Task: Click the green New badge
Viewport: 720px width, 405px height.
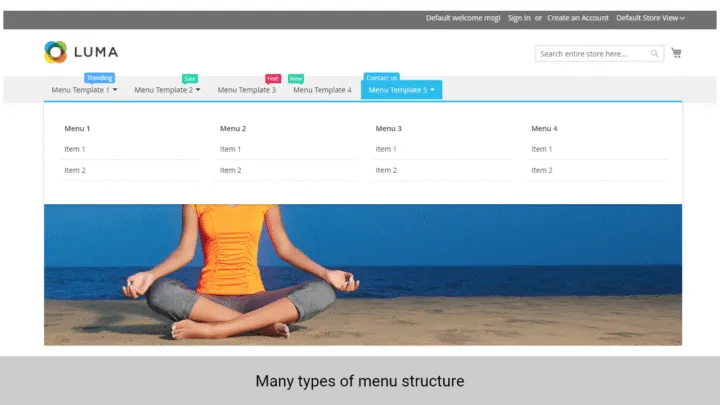Action: pos(296,79)
